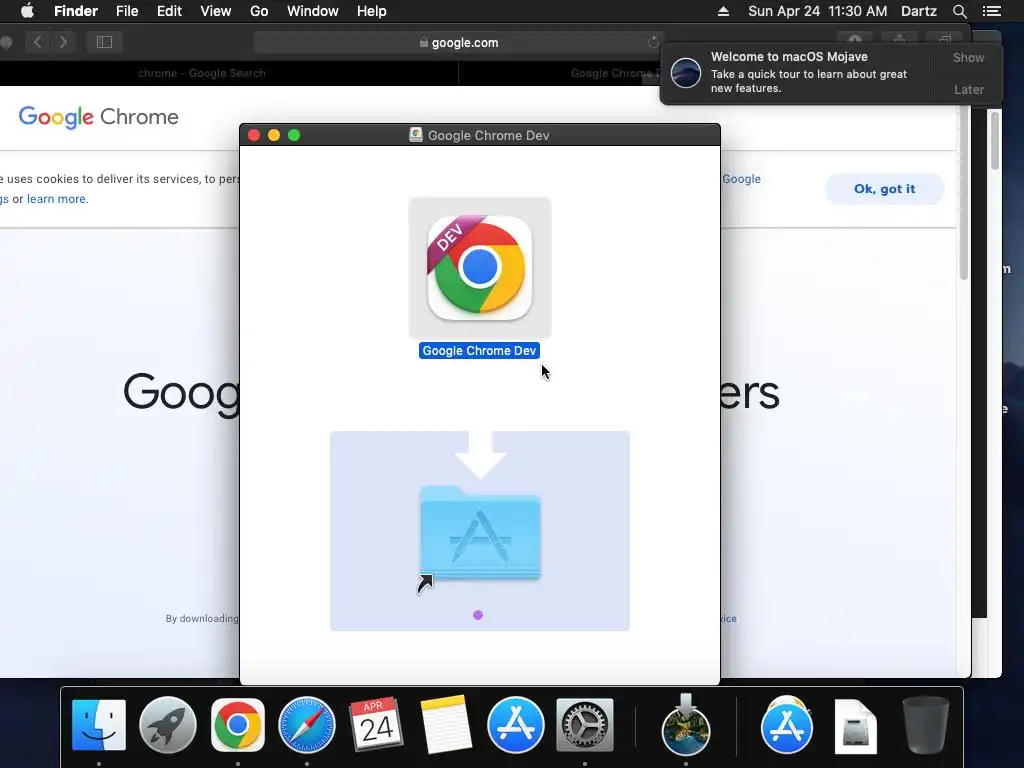Open the Apple menu
The image size is (1024, 768).
click(x=27, y=11)
